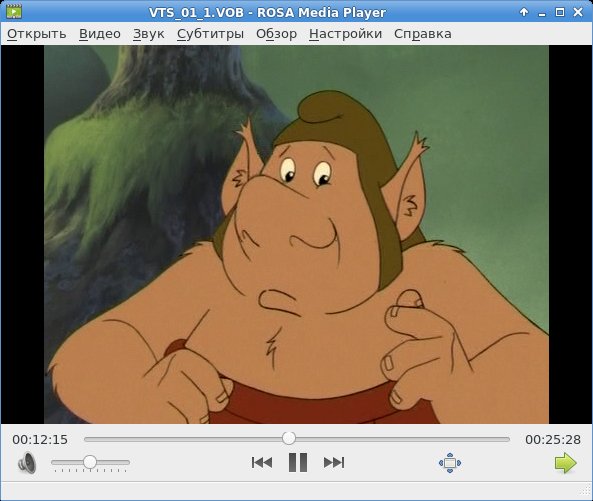Open the Справка menu
This screenshot has width=593, height=501.
[422, 34]
